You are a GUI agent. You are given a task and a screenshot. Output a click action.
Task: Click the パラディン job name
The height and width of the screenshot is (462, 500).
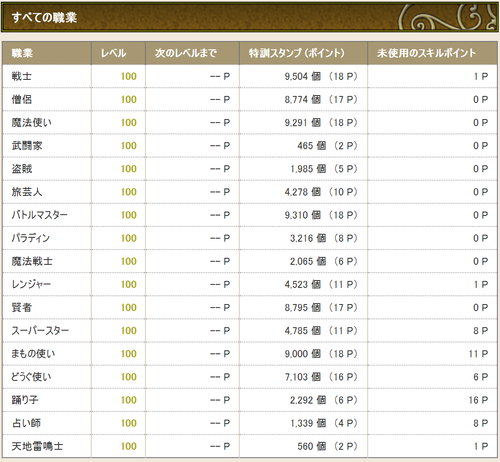(31, 238)
